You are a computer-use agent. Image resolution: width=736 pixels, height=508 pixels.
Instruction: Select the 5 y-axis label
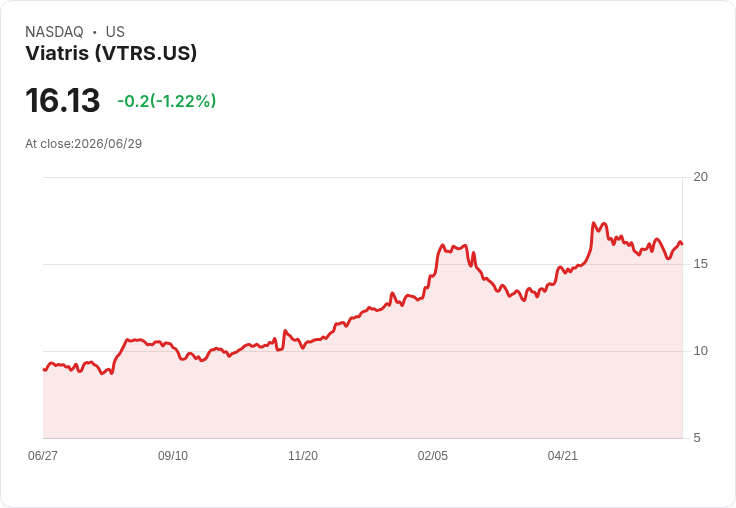(697, 438)
